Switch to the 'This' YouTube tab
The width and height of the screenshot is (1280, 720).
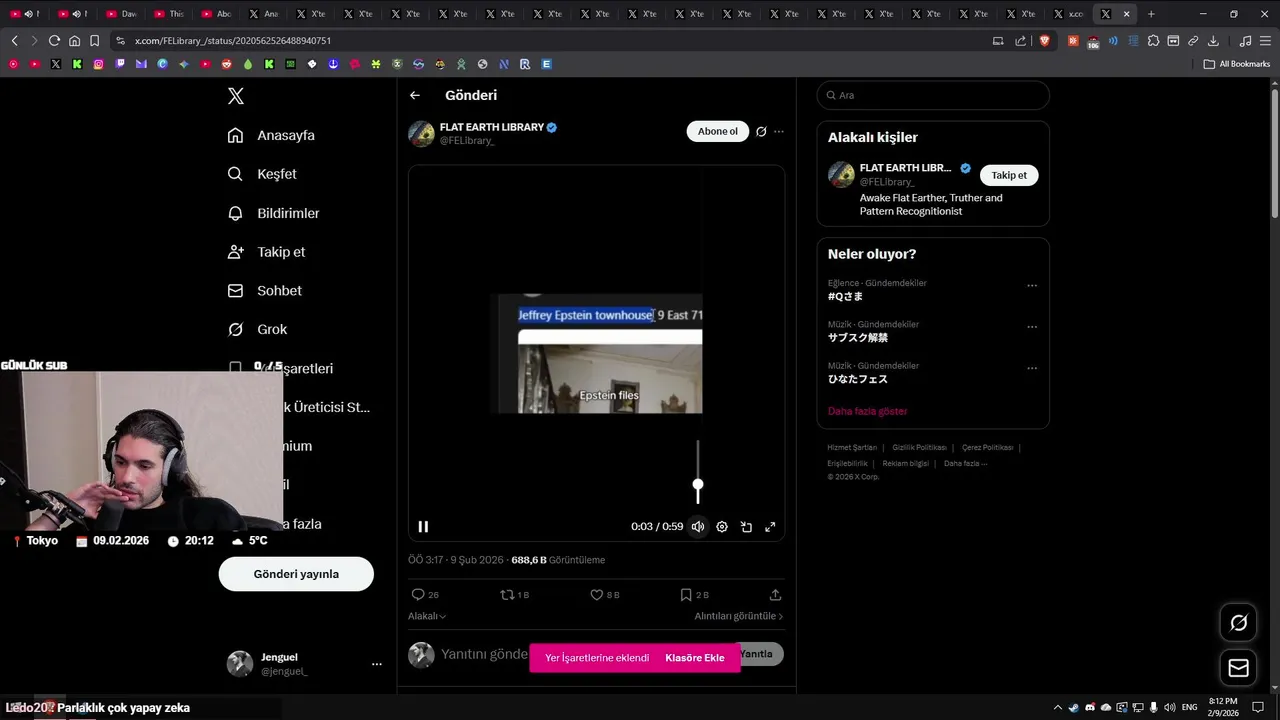169,14
